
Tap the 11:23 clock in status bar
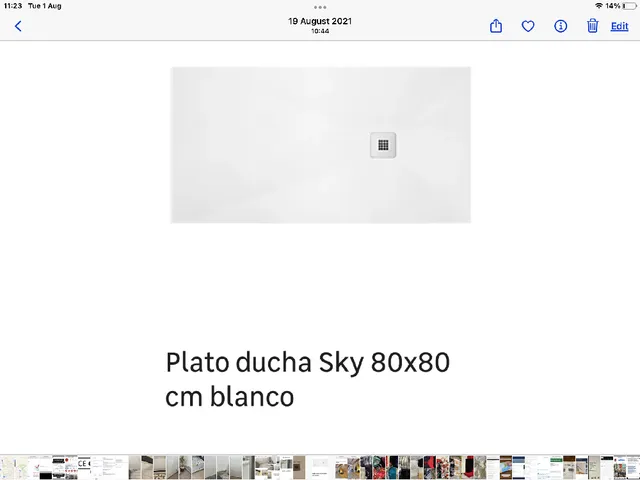pos(13,6)
